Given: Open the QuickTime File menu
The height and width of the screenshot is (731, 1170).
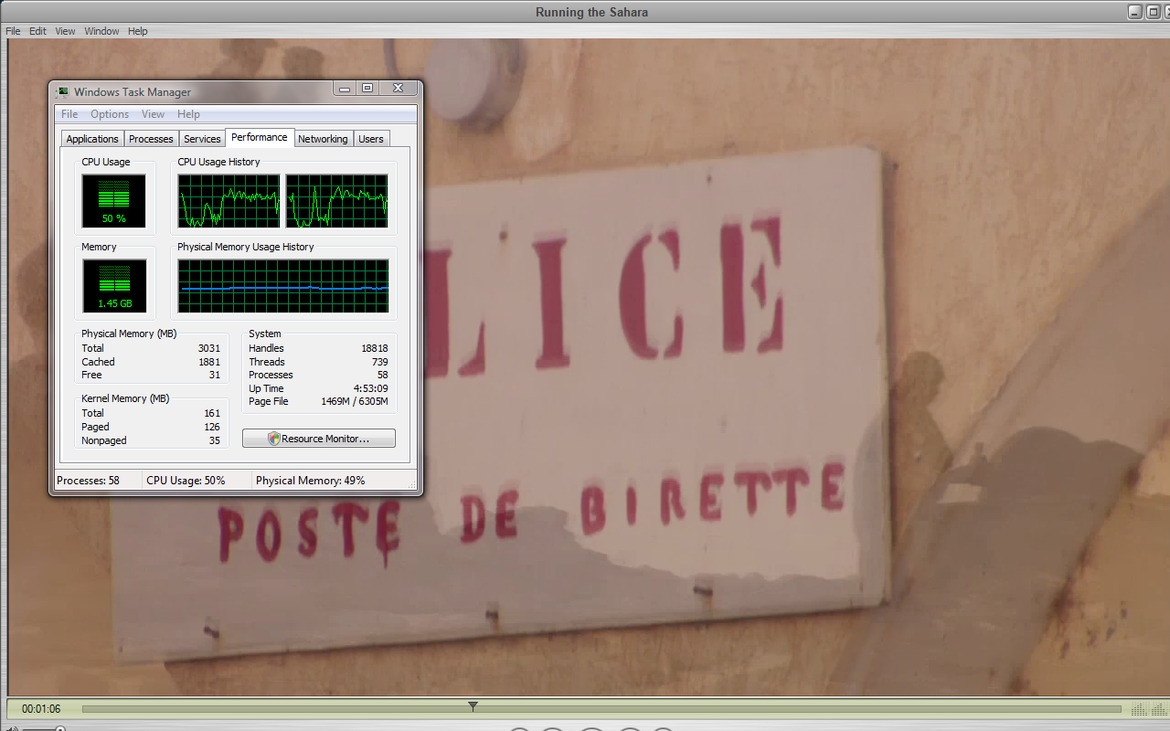Looking at the screenshot, I should tap(13, 31).
